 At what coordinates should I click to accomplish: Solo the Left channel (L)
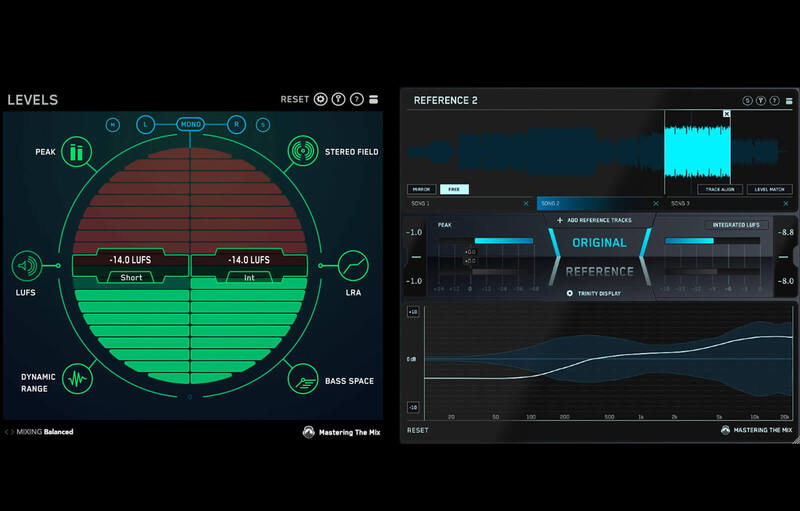tap(145, 124)
